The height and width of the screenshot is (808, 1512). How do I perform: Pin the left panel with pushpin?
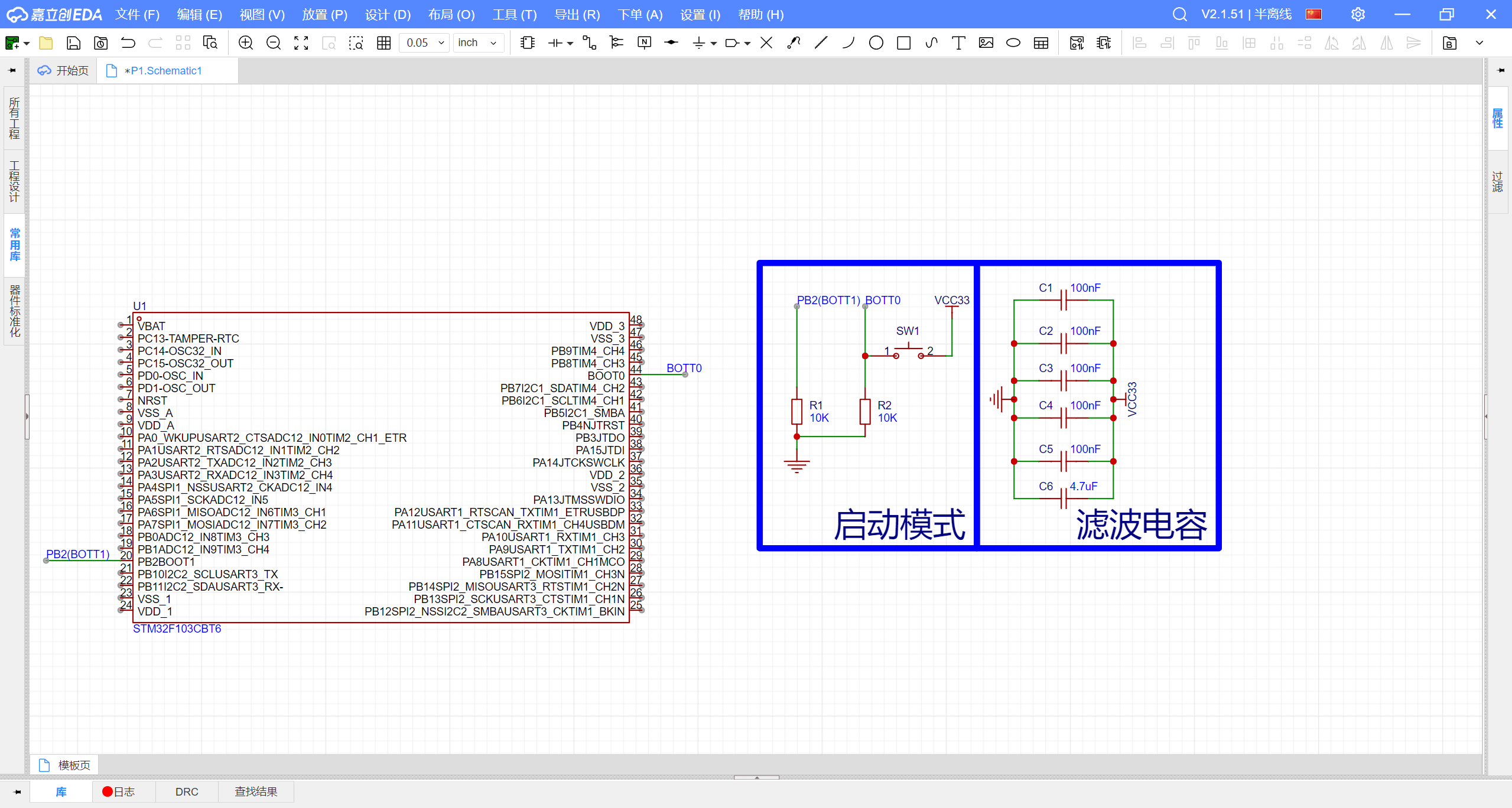(12, 70)
